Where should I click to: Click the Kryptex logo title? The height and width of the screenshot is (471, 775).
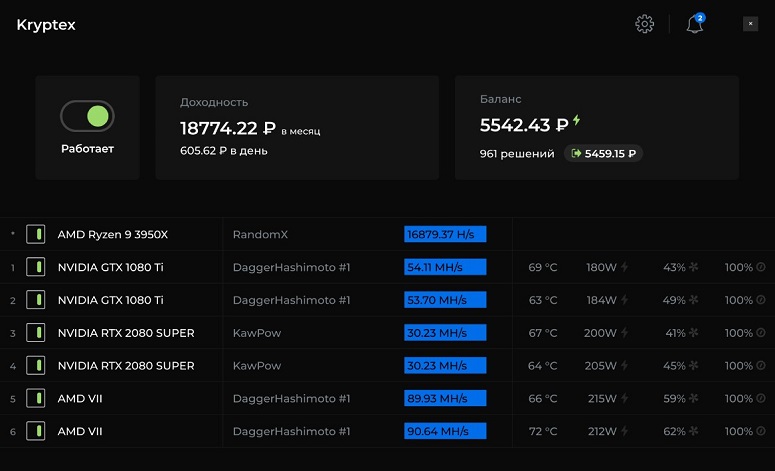46,25
